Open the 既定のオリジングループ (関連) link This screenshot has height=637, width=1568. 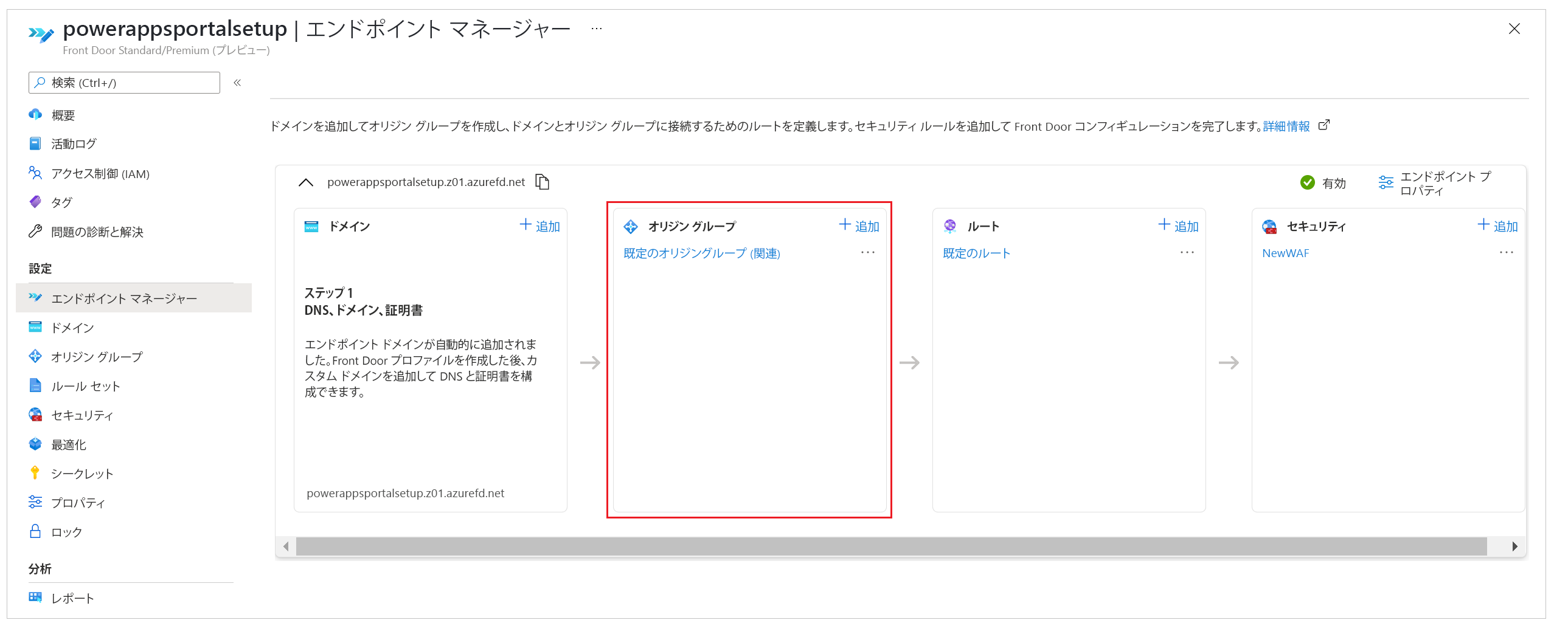702,253
